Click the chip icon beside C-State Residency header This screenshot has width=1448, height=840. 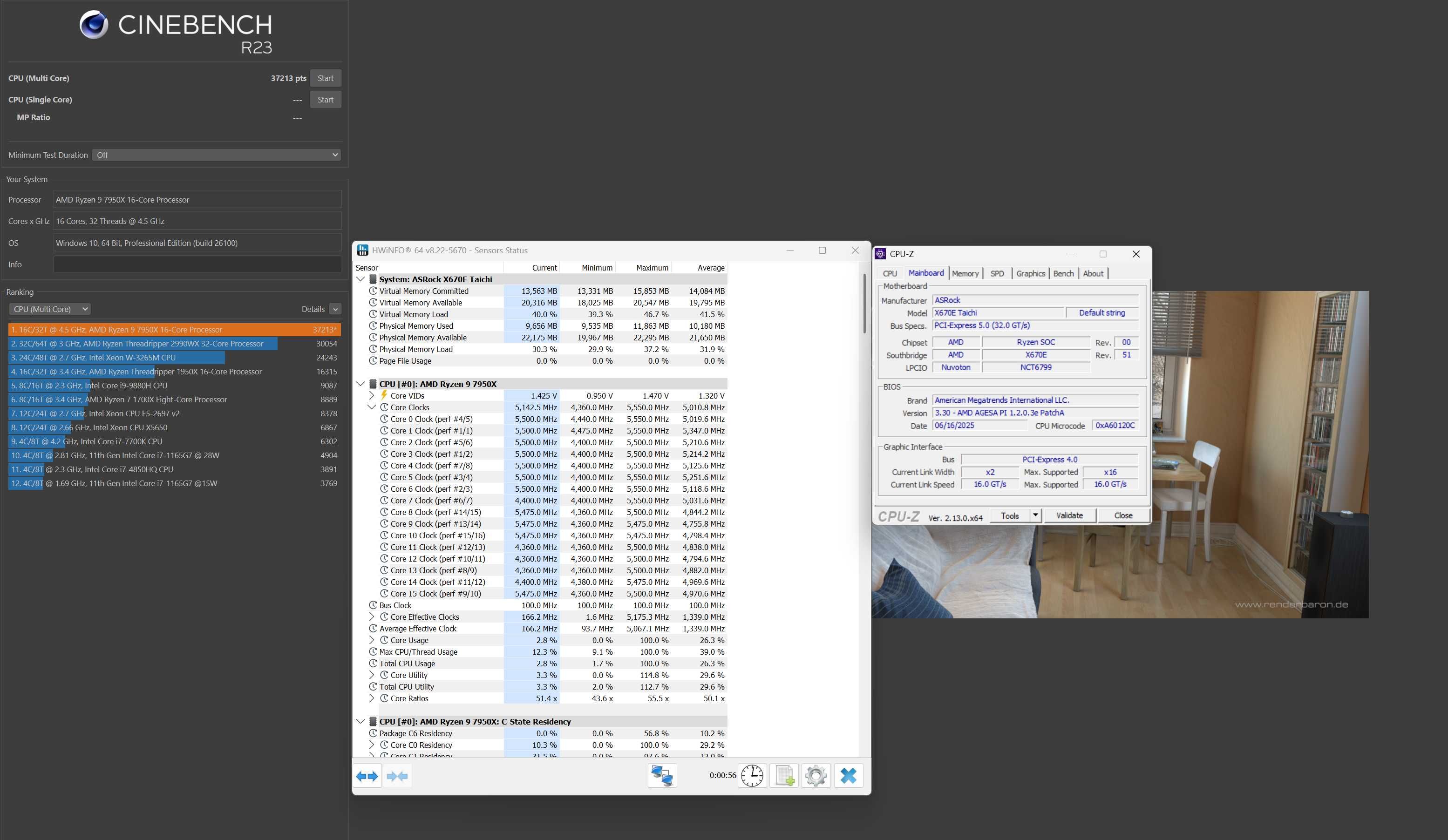373,722
